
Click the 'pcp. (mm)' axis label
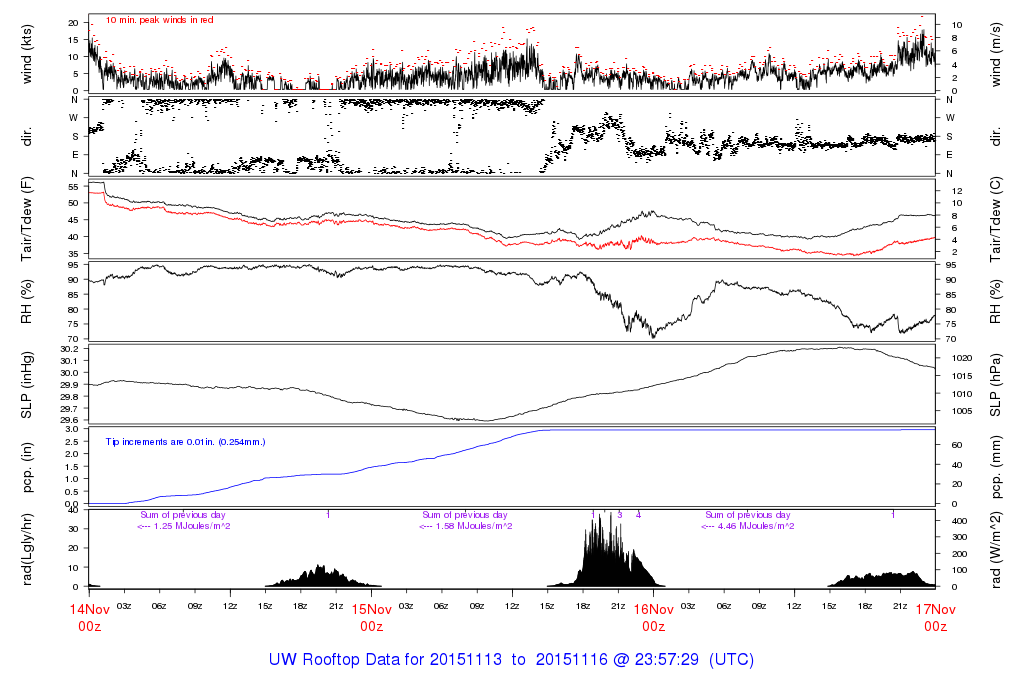995,468
